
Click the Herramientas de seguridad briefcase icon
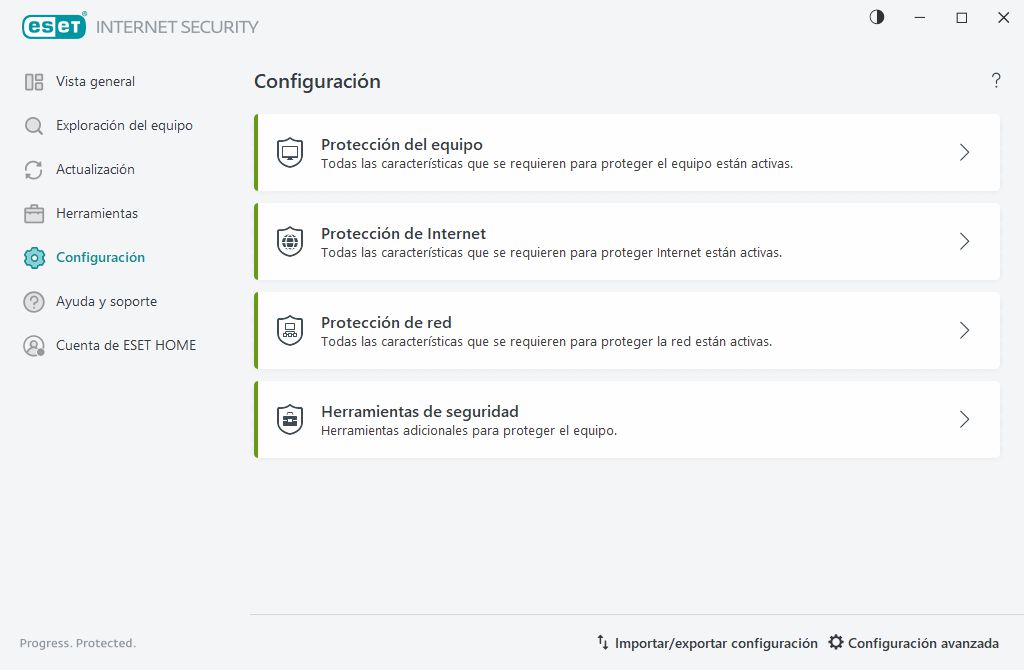point(290,419)
